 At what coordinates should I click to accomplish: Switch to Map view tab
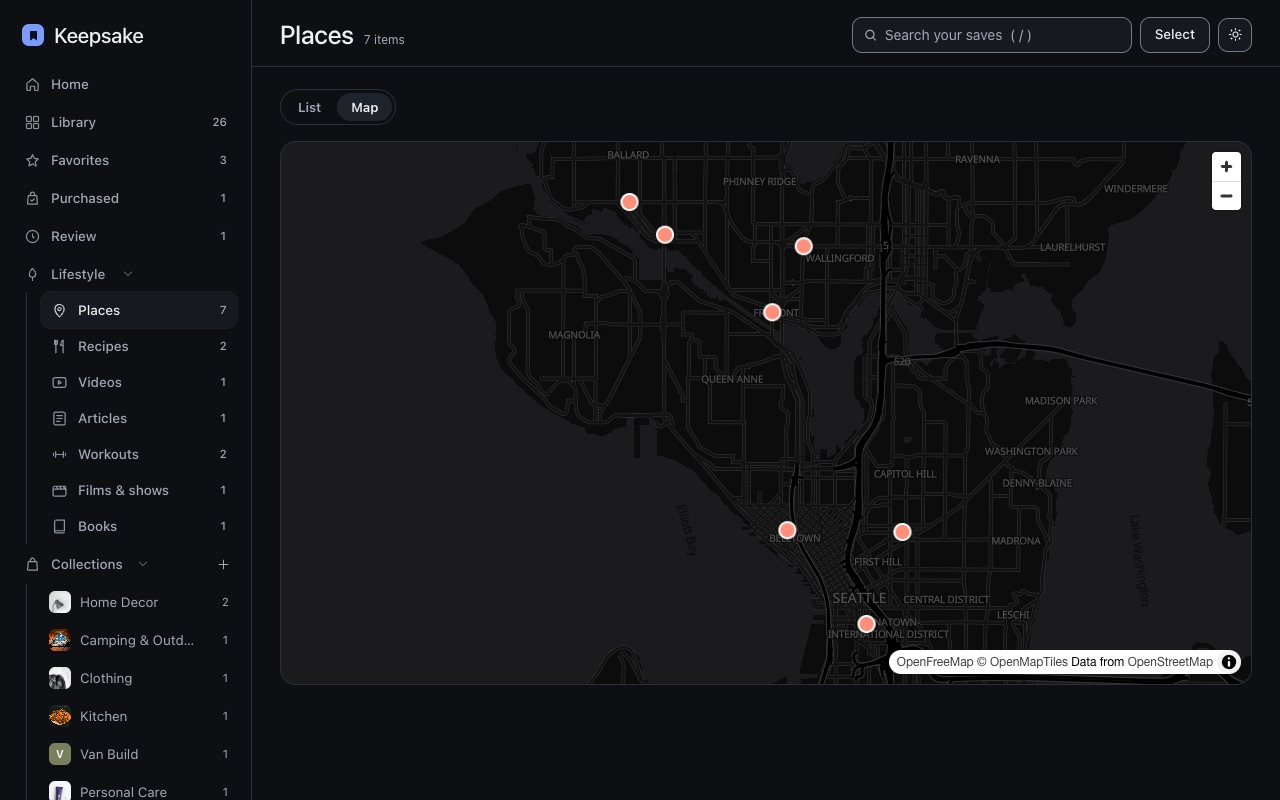(365, 108)
